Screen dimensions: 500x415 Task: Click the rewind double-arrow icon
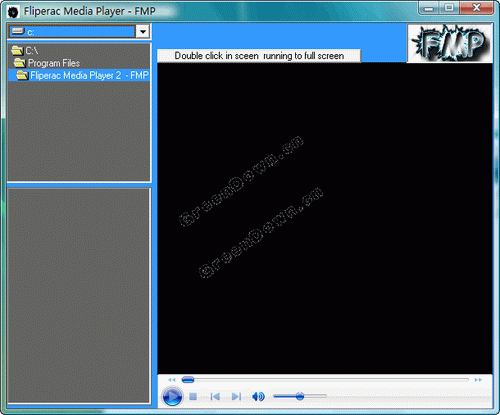point(171,380)
